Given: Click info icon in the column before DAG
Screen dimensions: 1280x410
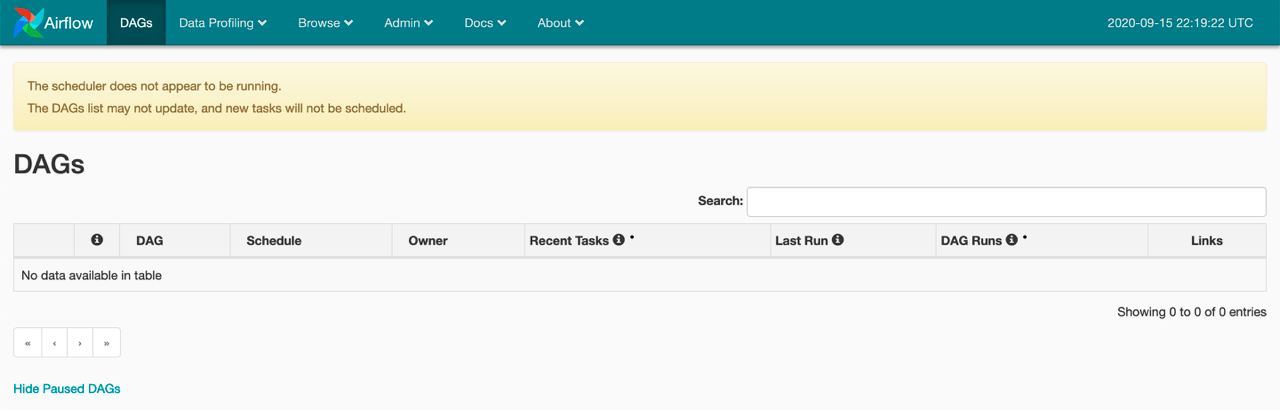Looking at the screenshot, I should [x=97, y=240].
